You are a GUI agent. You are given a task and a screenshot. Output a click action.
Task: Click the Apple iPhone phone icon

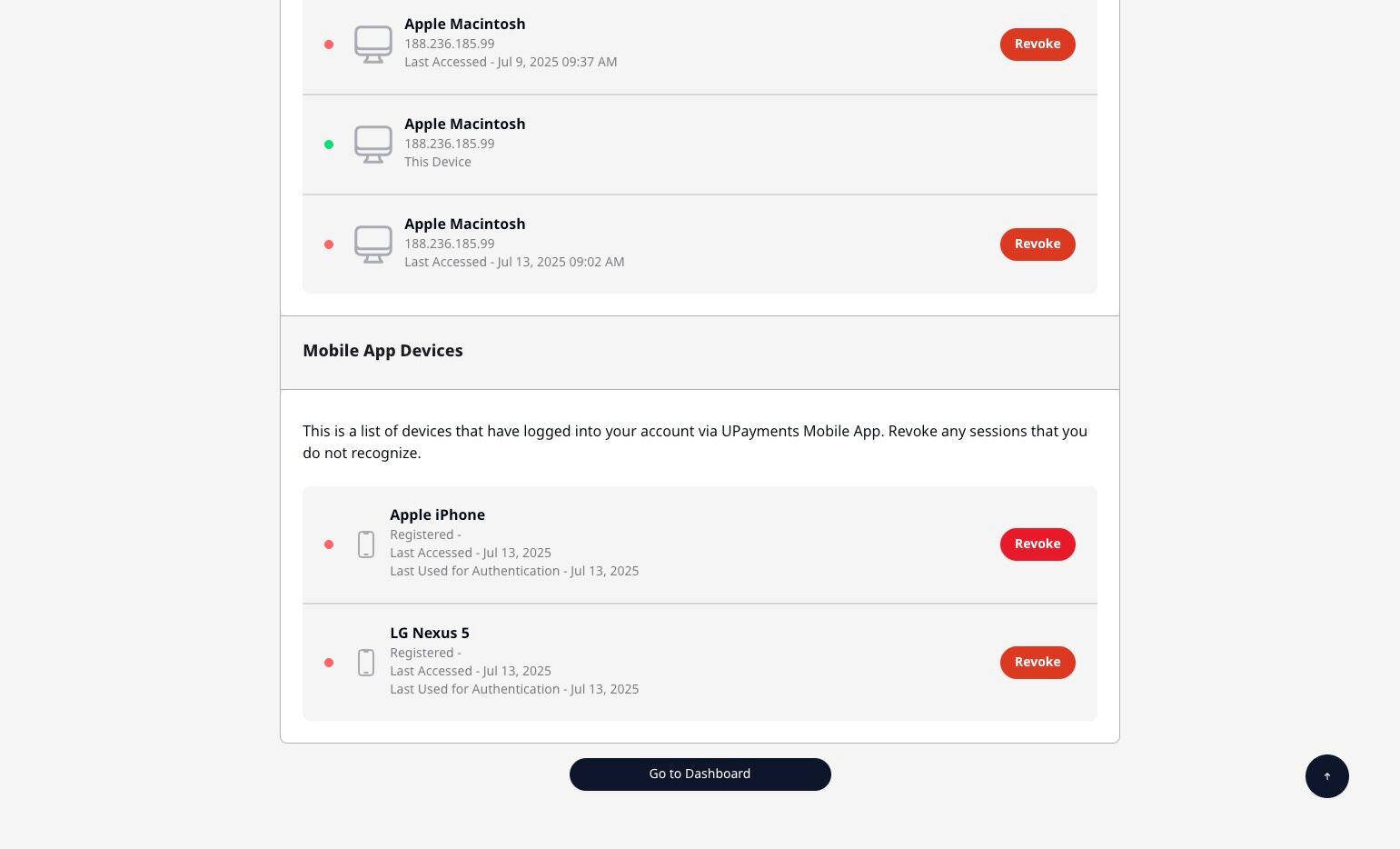366,544
